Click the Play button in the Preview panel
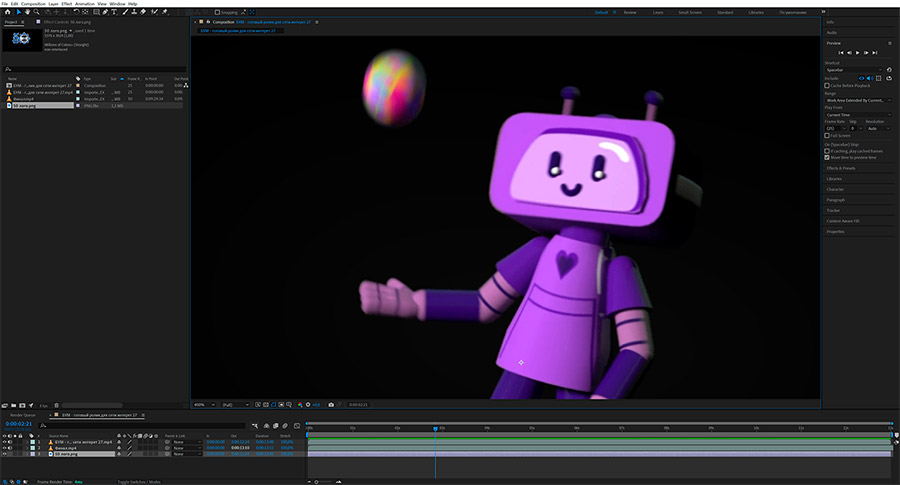Screen dimensions: 900x485 857,52
